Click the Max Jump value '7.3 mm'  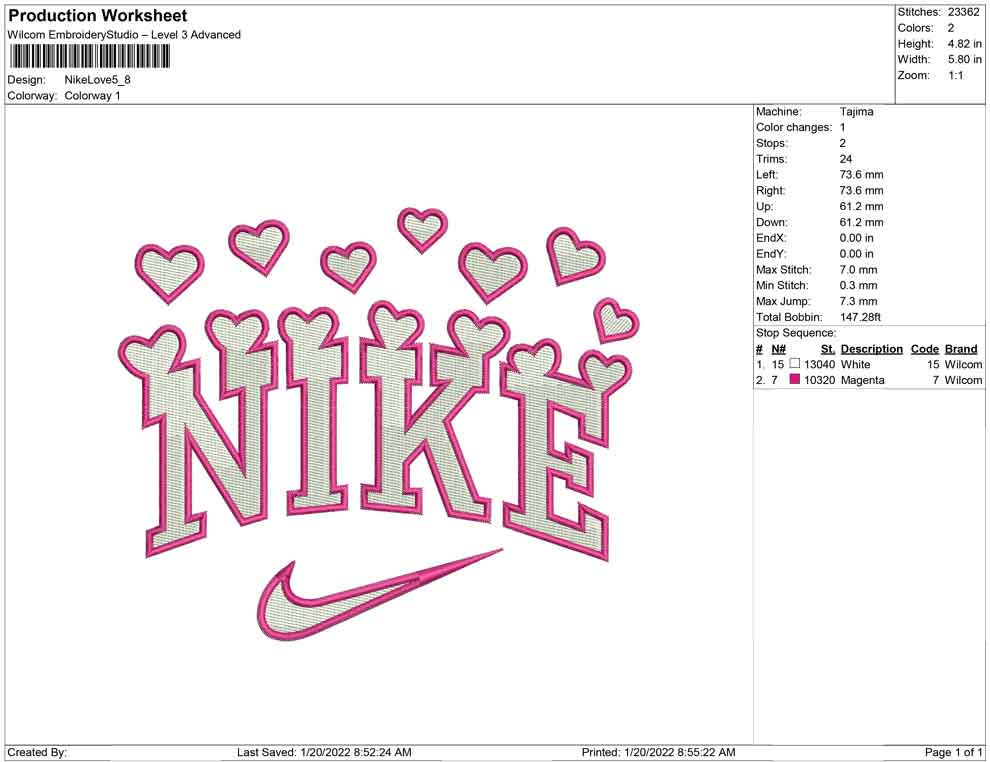coord(858,301)
